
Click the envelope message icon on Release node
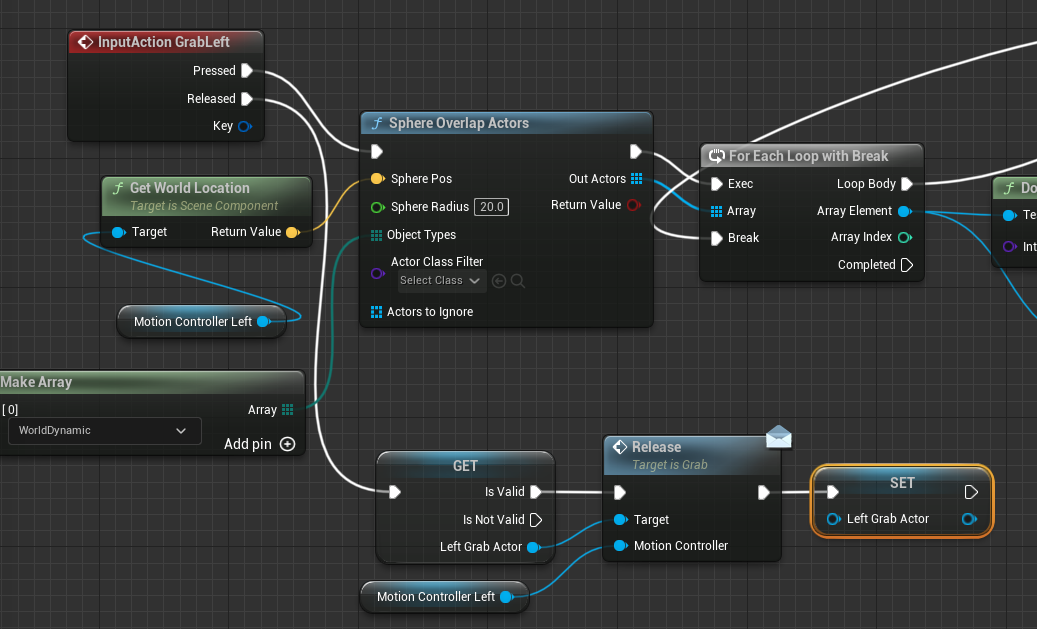click(x=779, y=437)
